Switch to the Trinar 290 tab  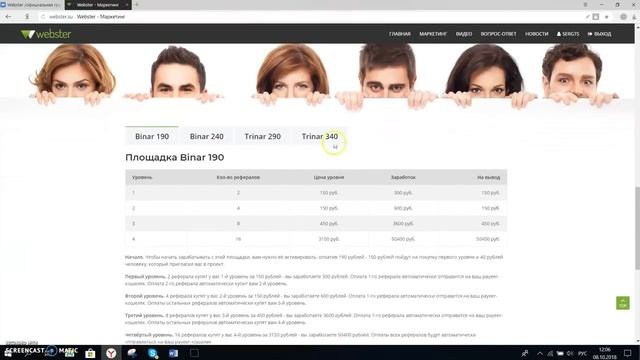[x=262, y=136]
